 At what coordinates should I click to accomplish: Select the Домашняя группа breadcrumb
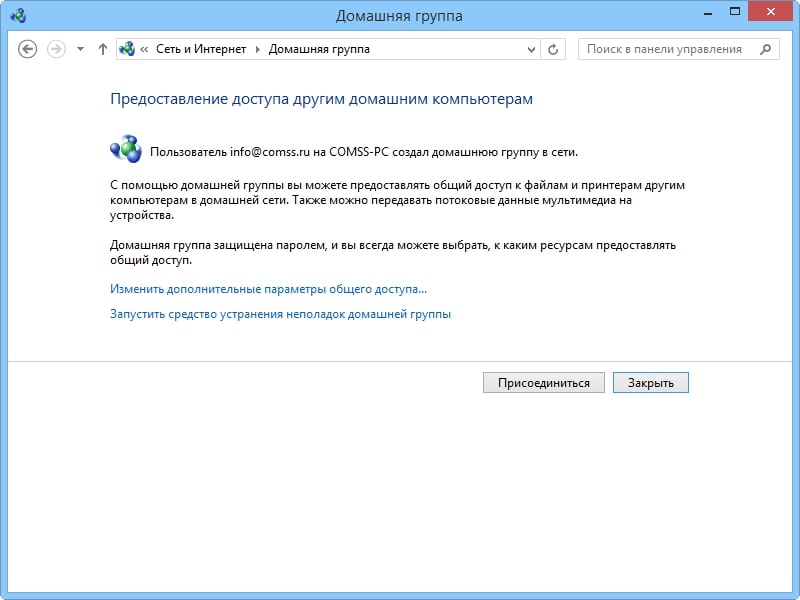click(x=319, y=49)
